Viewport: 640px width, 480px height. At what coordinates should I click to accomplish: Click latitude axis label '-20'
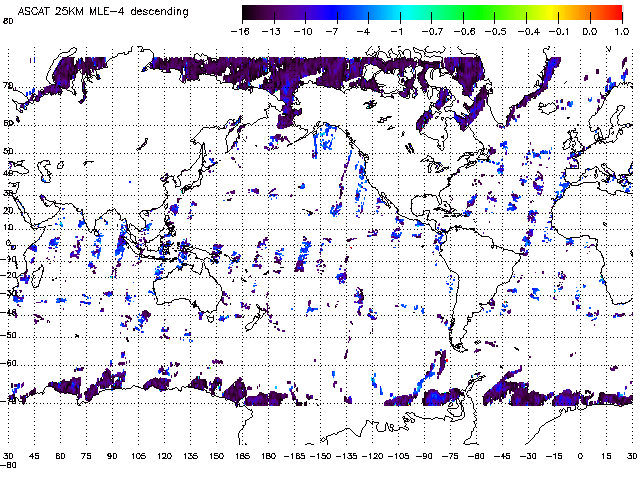9,275
